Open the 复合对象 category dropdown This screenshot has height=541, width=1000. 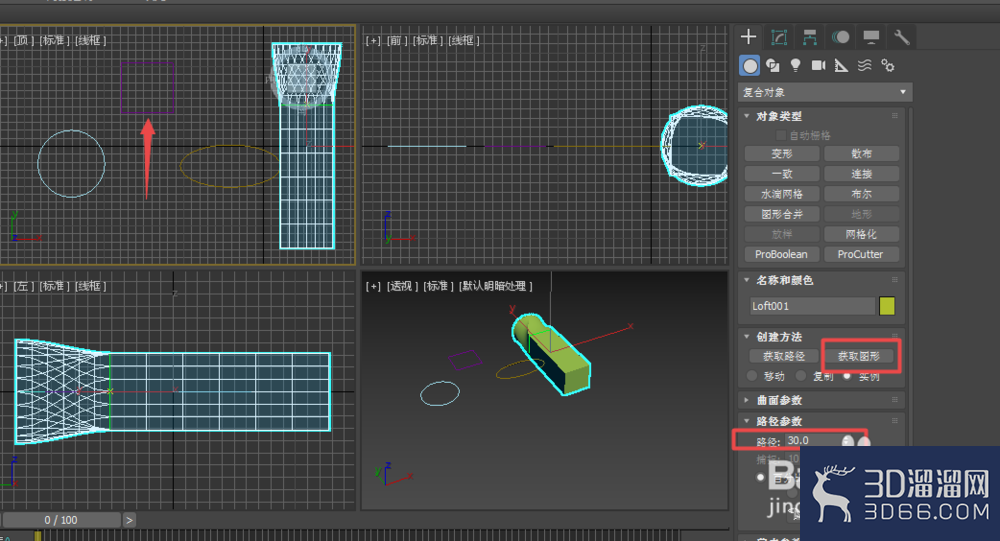[825, 93]
